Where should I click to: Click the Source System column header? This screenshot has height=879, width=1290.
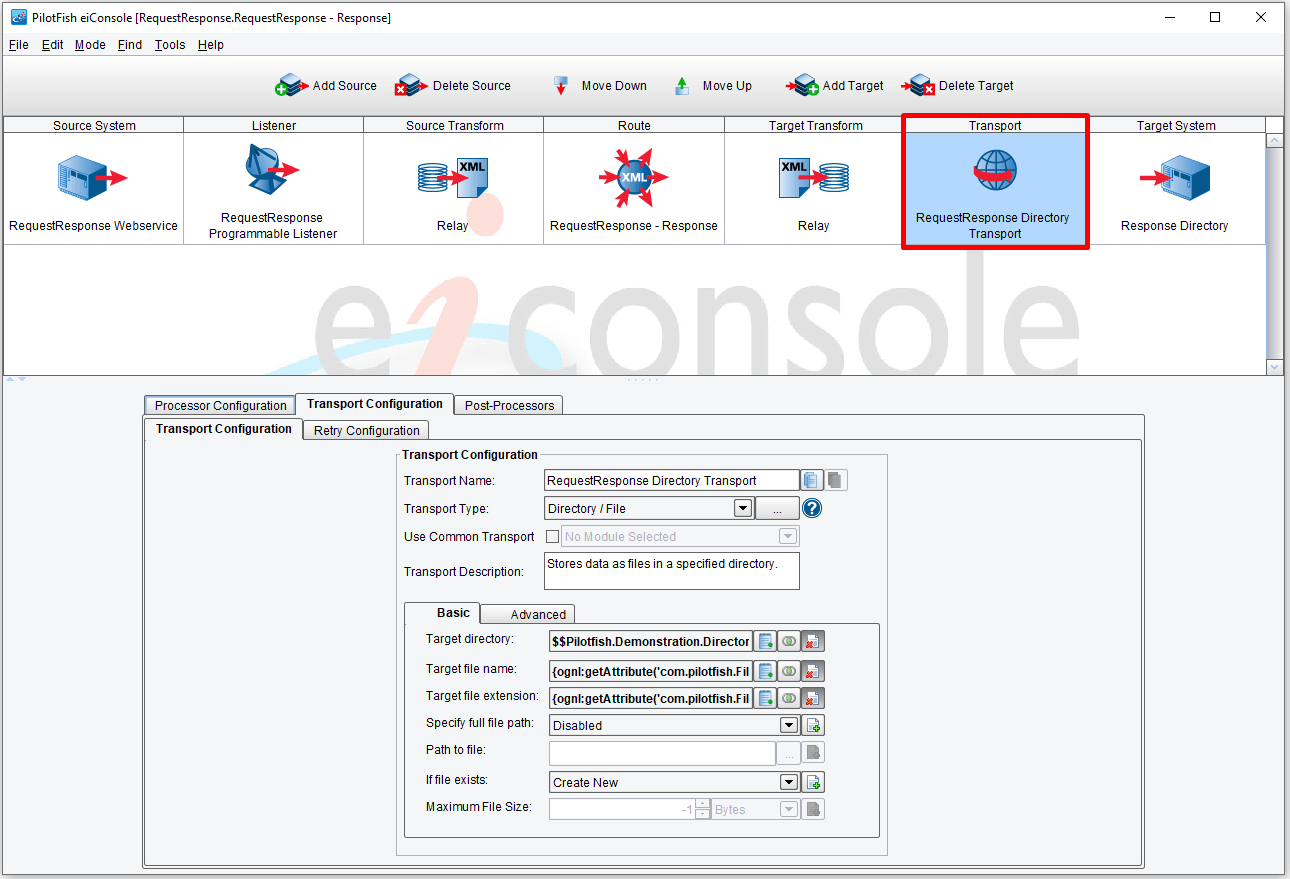(x=94, y=125)
